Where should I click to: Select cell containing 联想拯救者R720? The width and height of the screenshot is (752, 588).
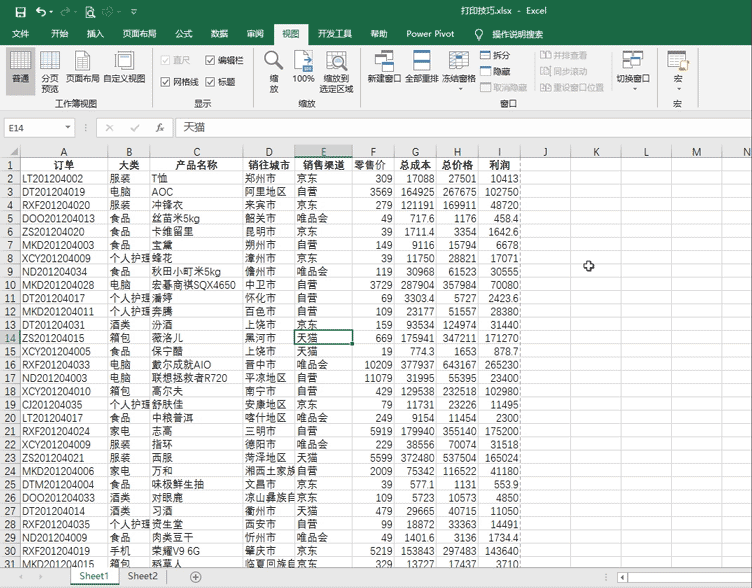coord(196,378)
